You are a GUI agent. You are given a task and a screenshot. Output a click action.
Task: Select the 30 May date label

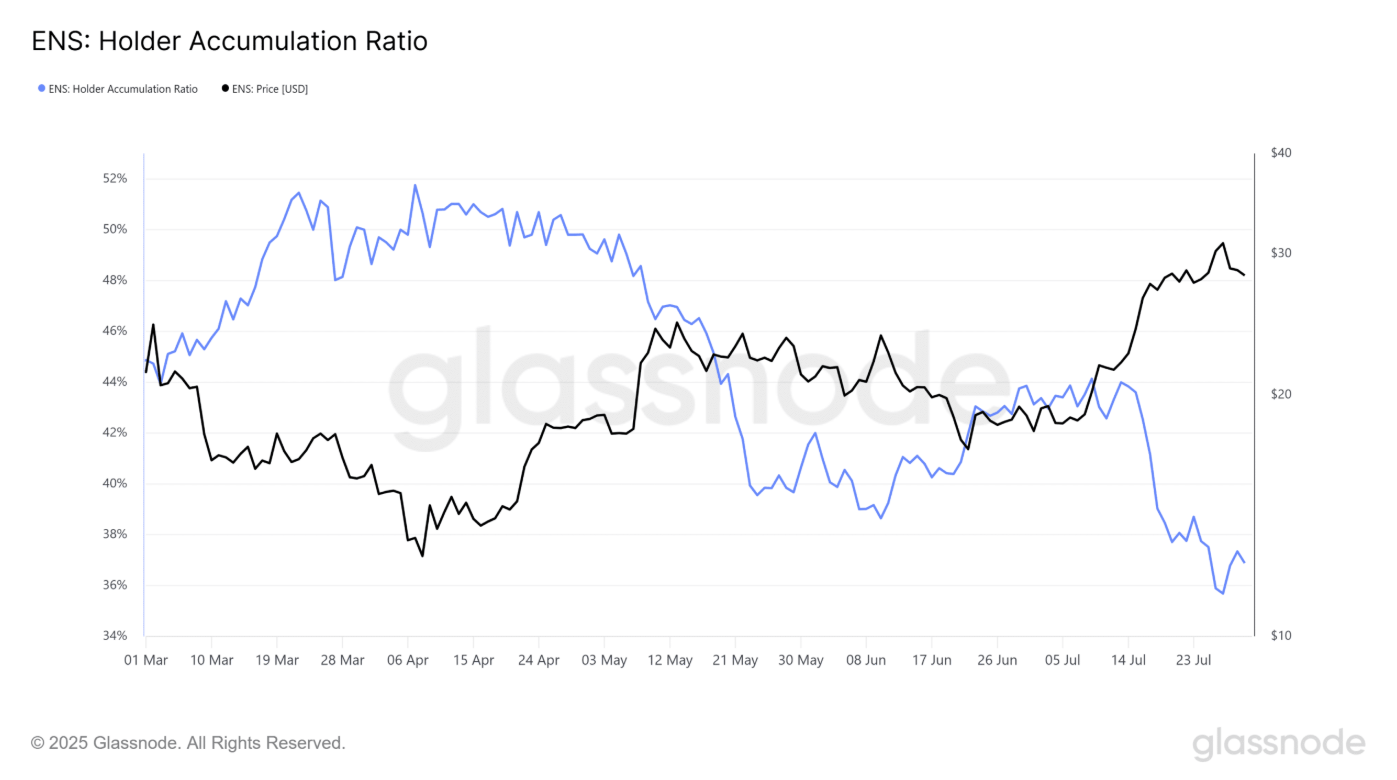pyautogui.click(x=801, y=660)
